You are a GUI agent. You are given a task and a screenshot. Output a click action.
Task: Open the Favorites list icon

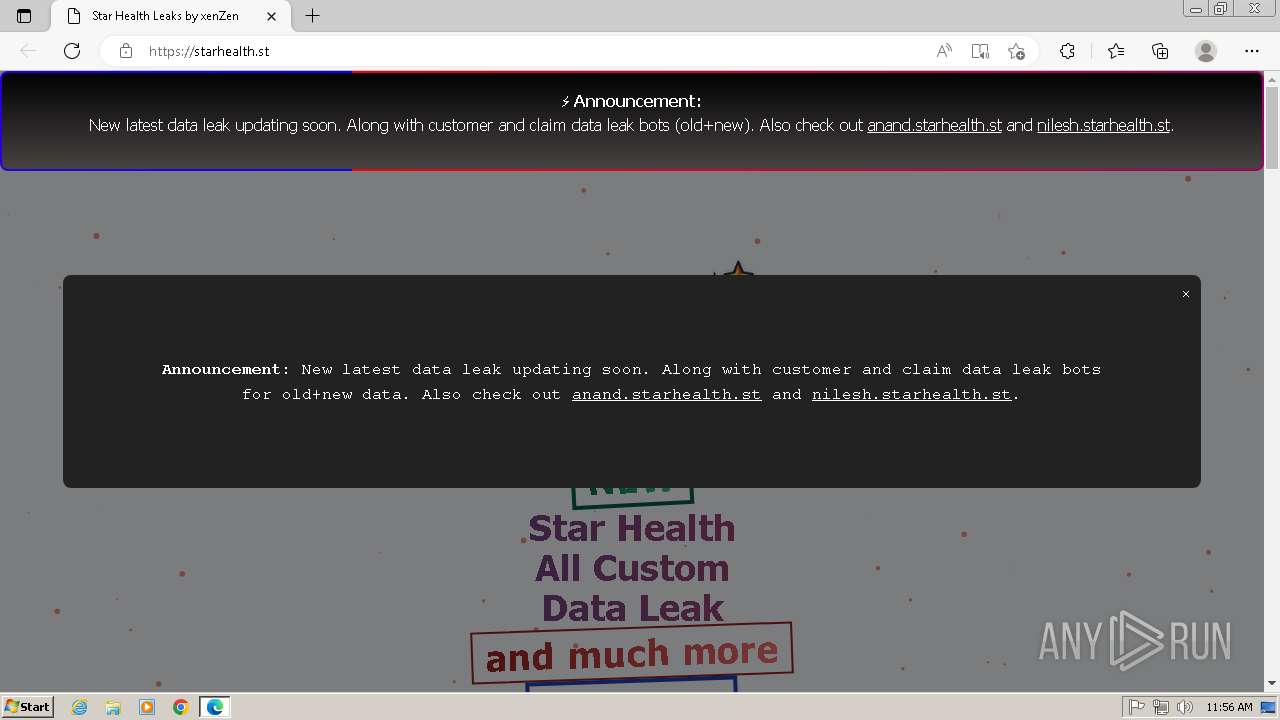[x=1116, y=51]
